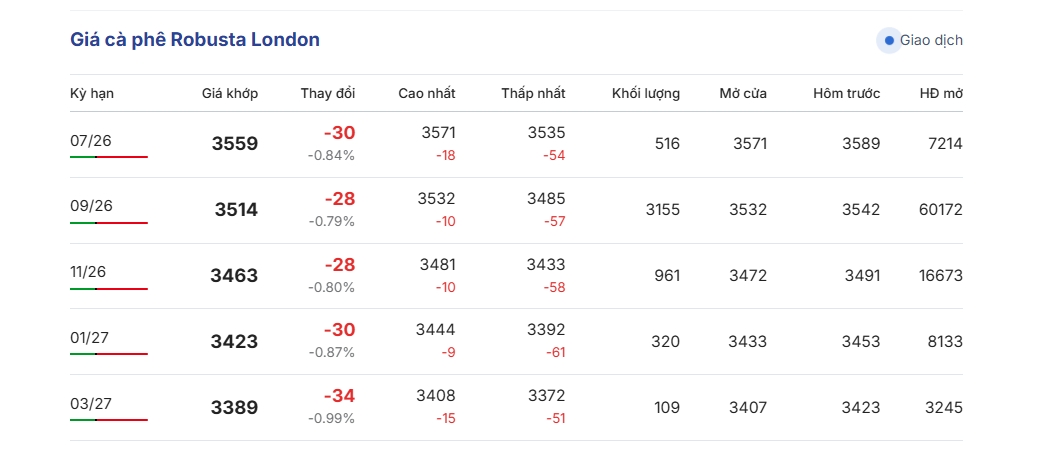Click open interest value 60172
This screenshot has width=1038, height=464.
[x=941, y=210]
